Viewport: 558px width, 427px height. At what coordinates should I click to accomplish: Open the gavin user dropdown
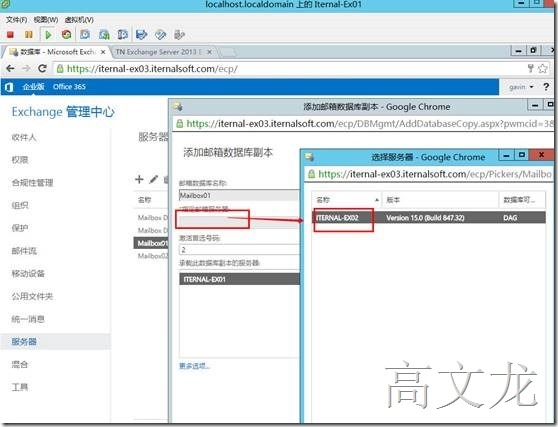[521, 87]
